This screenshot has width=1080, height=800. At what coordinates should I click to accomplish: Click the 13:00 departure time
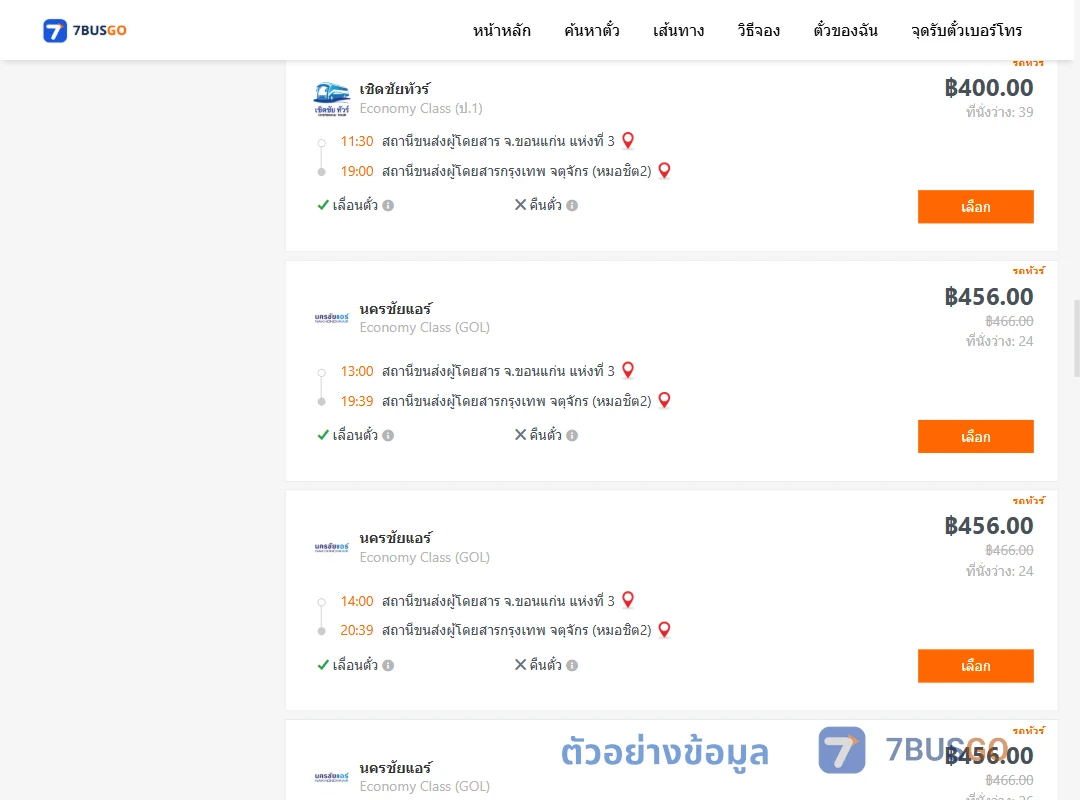pos(357,371)
